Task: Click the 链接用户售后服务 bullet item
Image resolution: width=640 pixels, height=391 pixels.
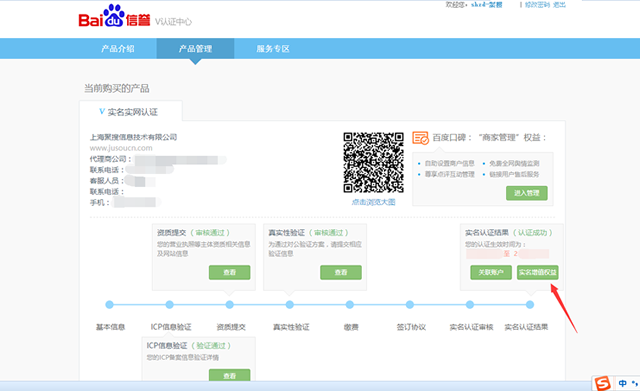Action: pyautogui.click(x=514, y=174)
